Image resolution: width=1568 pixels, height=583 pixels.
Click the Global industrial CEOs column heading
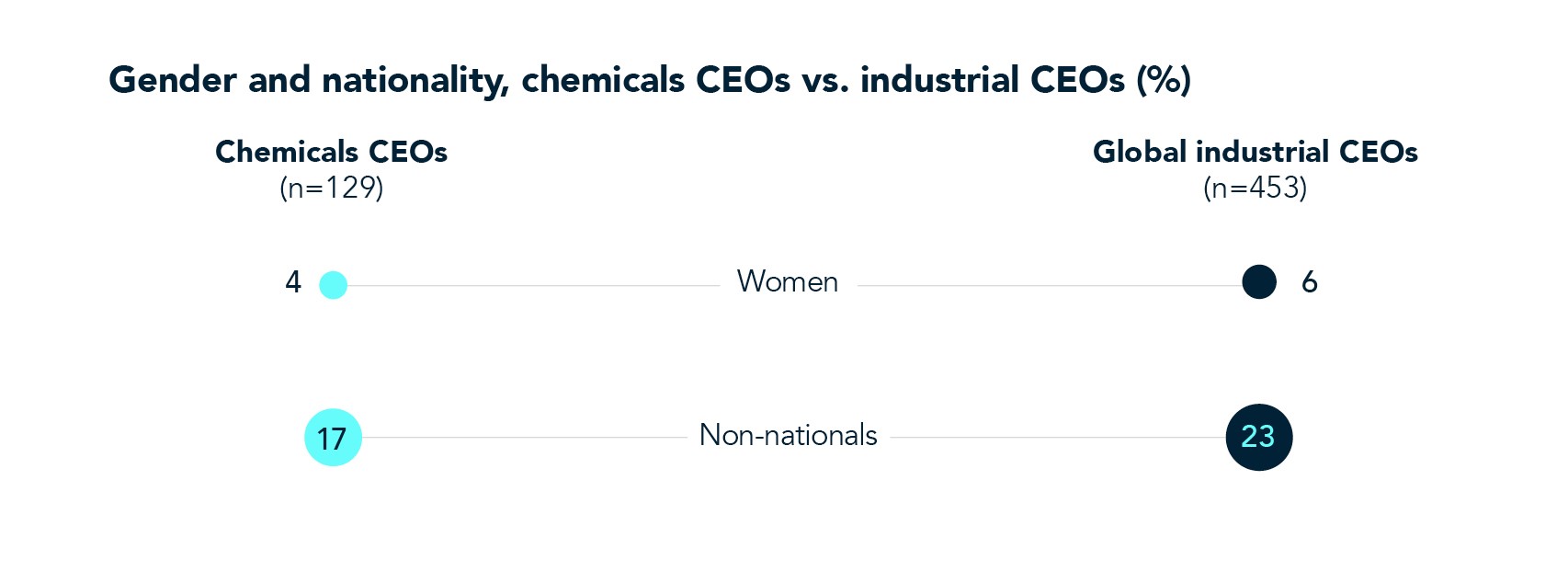click(1255, 152)
